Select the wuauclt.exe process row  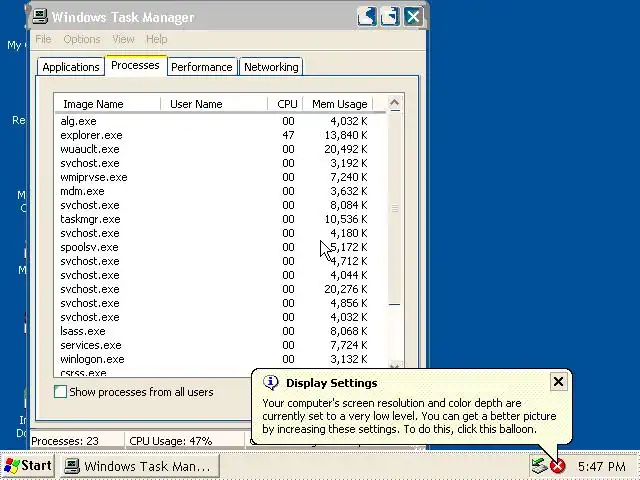(x=220, y=149)
